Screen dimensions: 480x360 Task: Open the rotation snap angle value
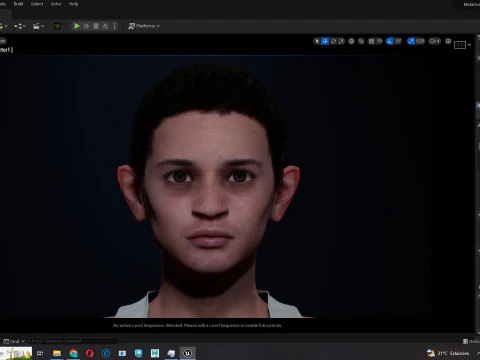(398, 41)
